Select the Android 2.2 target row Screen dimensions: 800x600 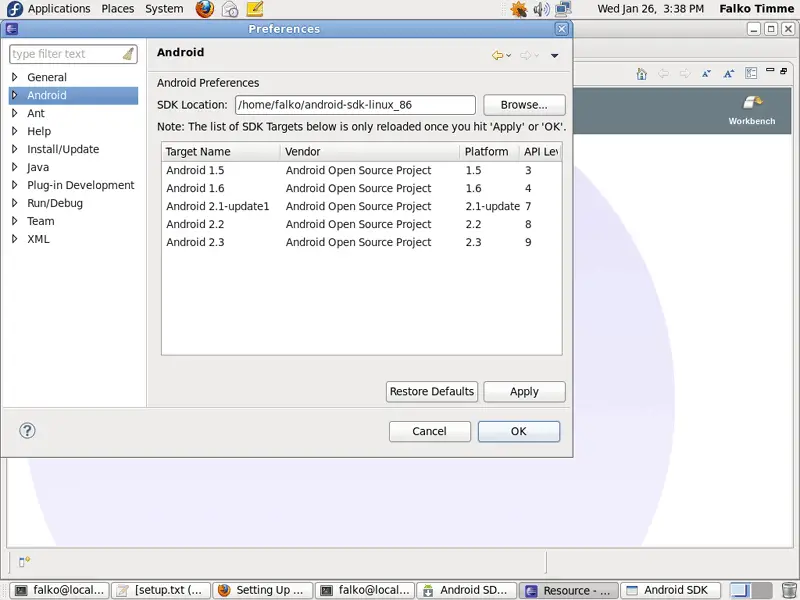point(362,224)
